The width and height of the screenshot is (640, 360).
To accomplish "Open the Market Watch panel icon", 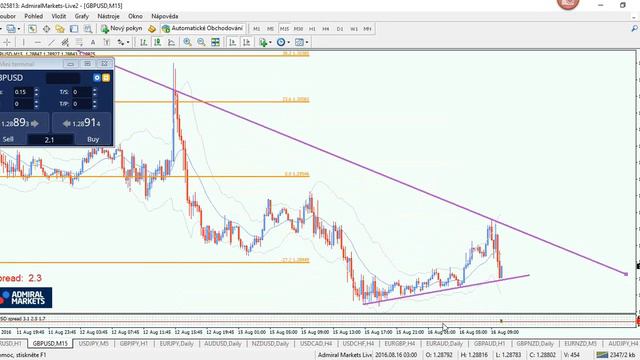I will 32,29.
